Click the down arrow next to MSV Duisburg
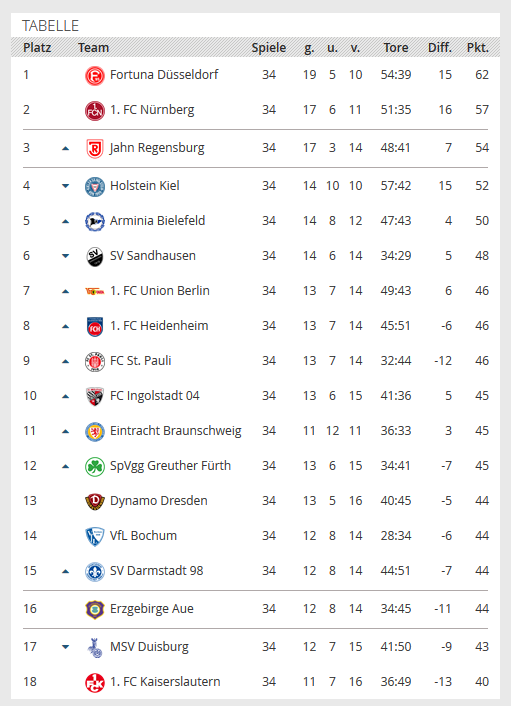511x706 pixels. click(x=65, y=647)
